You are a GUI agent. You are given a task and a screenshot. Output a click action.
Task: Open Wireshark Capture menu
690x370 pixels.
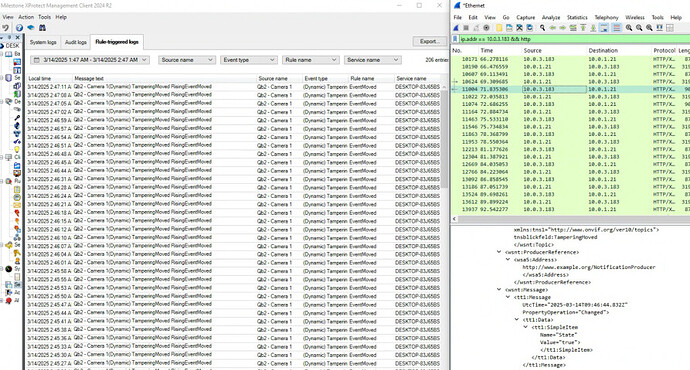525,17
